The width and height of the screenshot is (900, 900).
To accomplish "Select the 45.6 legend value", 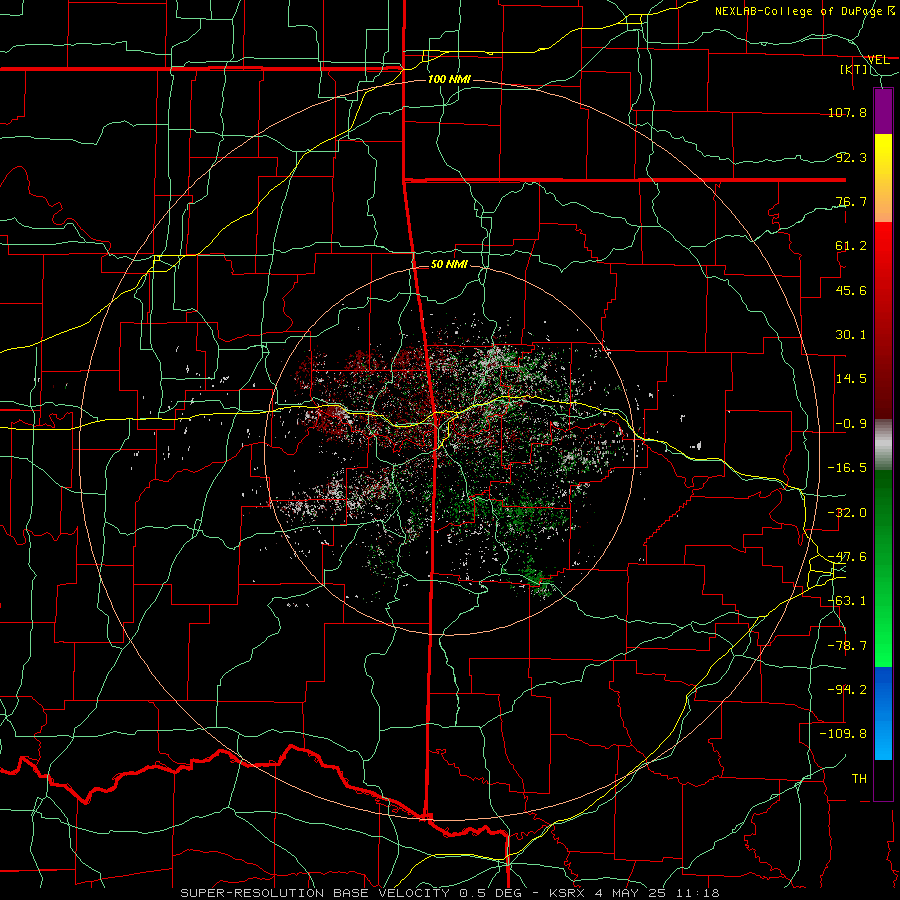I will (x=851, y=290).
